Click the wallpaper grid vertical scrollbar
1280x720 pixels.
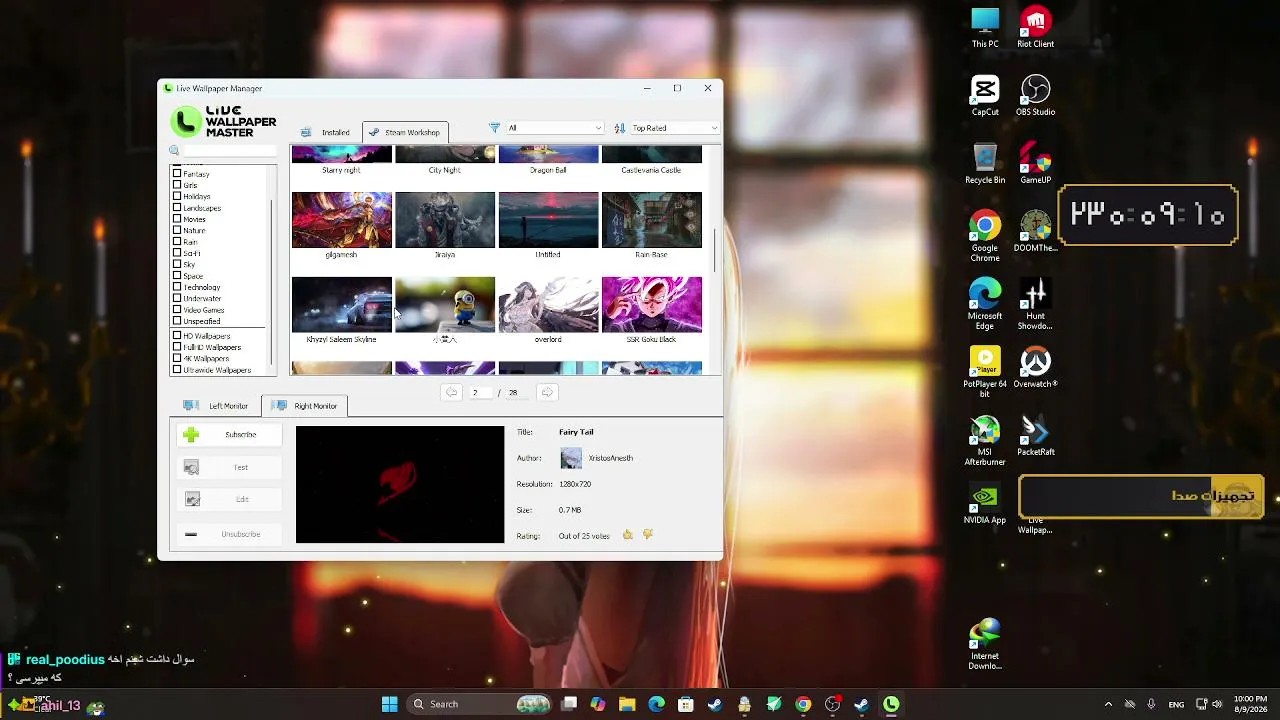714,250
